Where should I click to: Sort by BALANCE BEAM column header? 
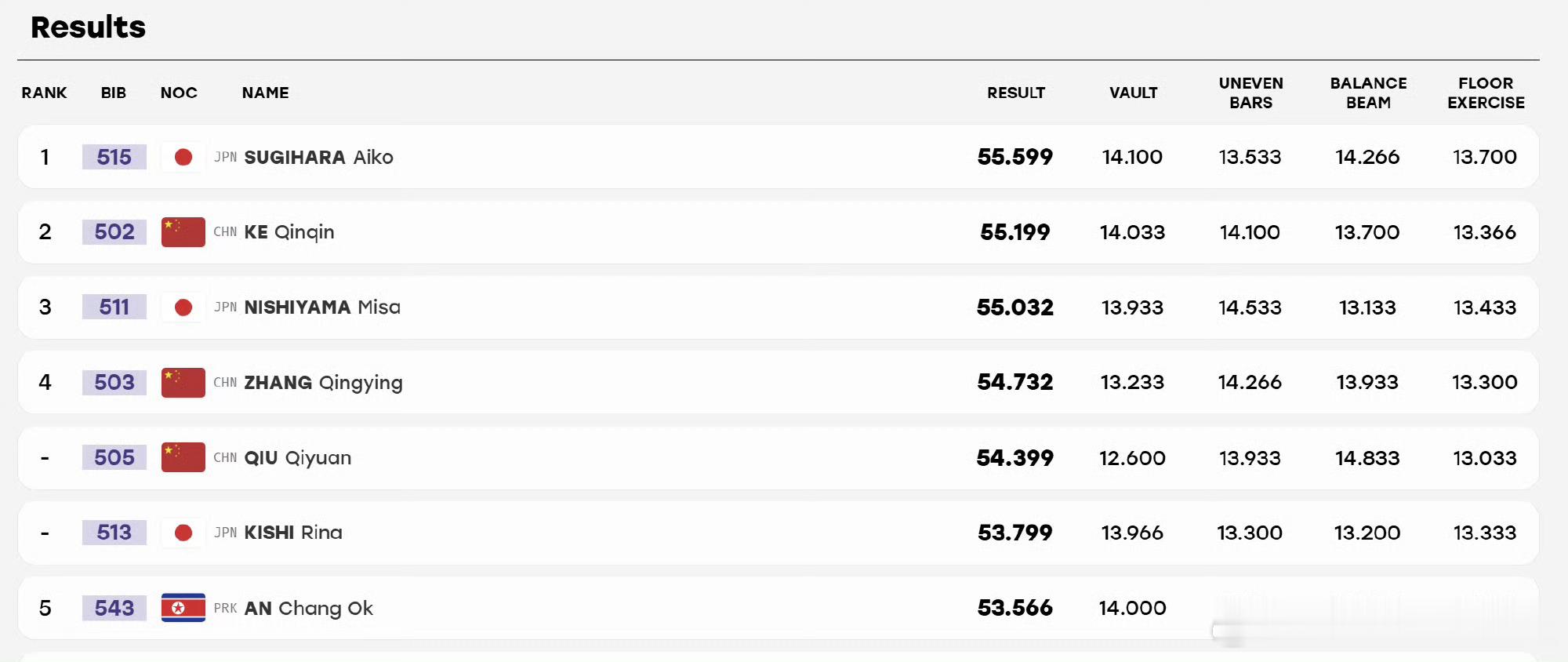(x=1369, y=93)
